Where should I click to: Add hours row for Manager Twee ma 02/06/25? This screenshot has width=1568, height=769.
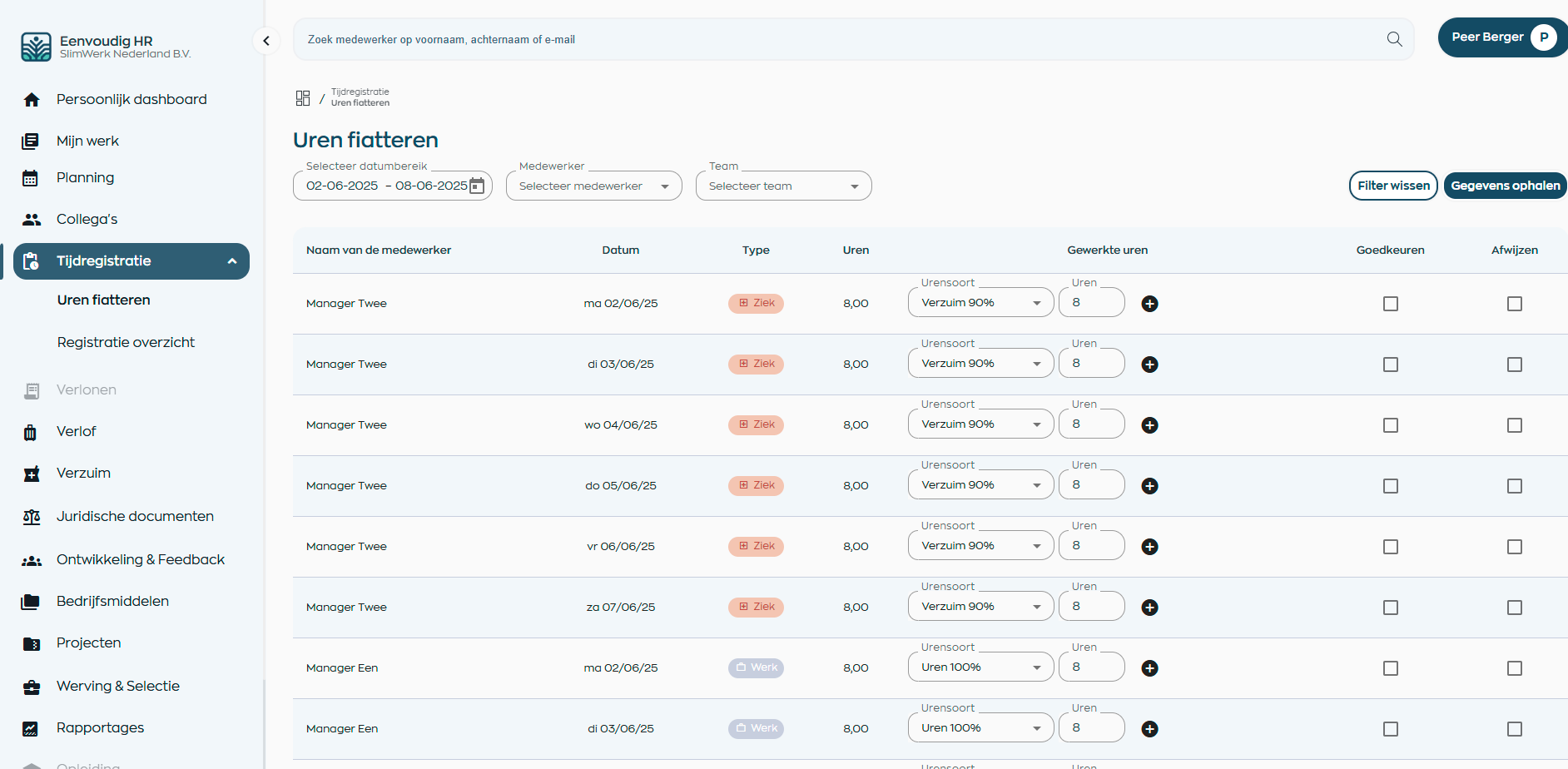coord(1149,304)
